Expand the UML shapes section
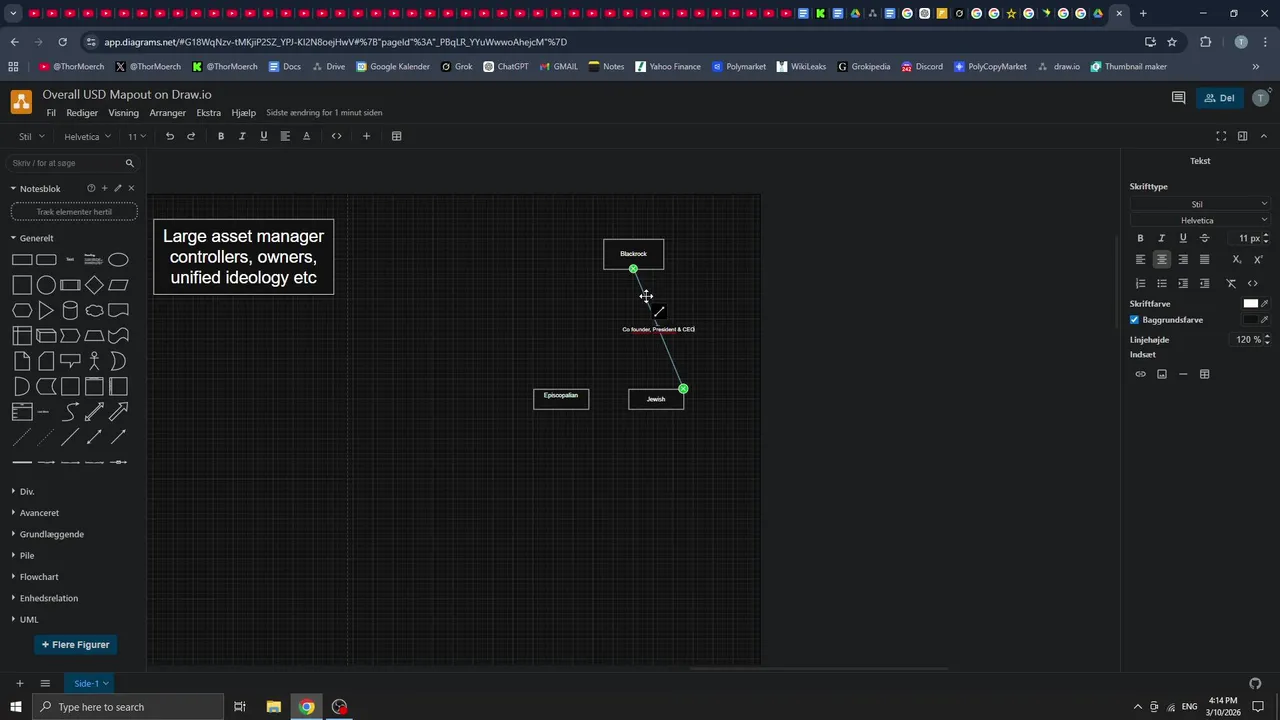Image resolution: width=1280 pixels, height=720 pixels. [28, 619]
